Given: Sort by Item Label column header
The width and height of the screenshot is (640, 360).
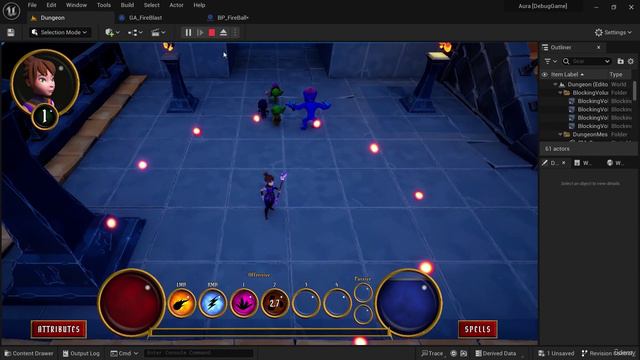Looking at the screenshot, I should click(x=567, y=75).
